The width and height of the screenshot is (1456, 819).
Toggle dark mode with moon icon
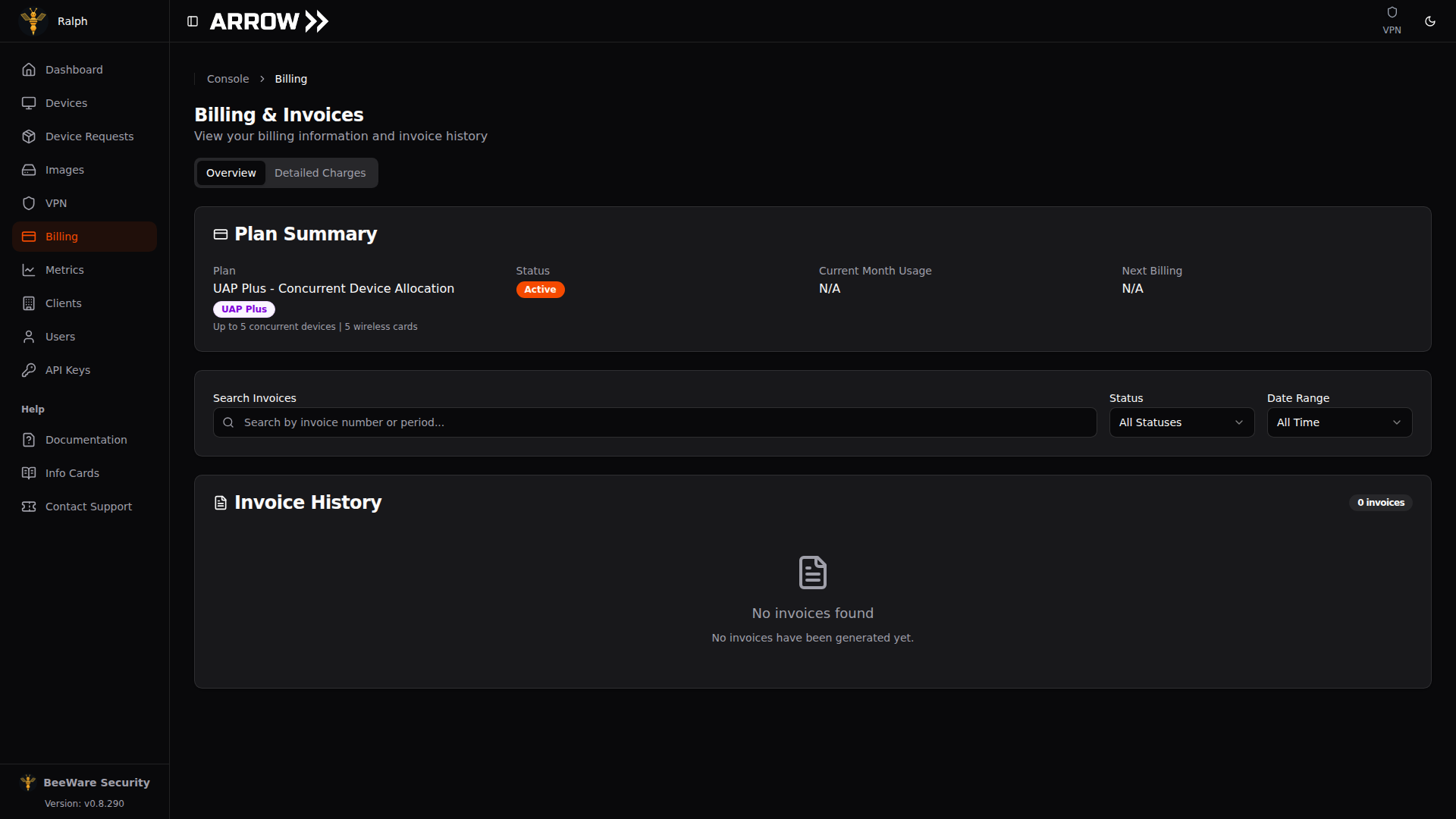[x=1430, y=21]
